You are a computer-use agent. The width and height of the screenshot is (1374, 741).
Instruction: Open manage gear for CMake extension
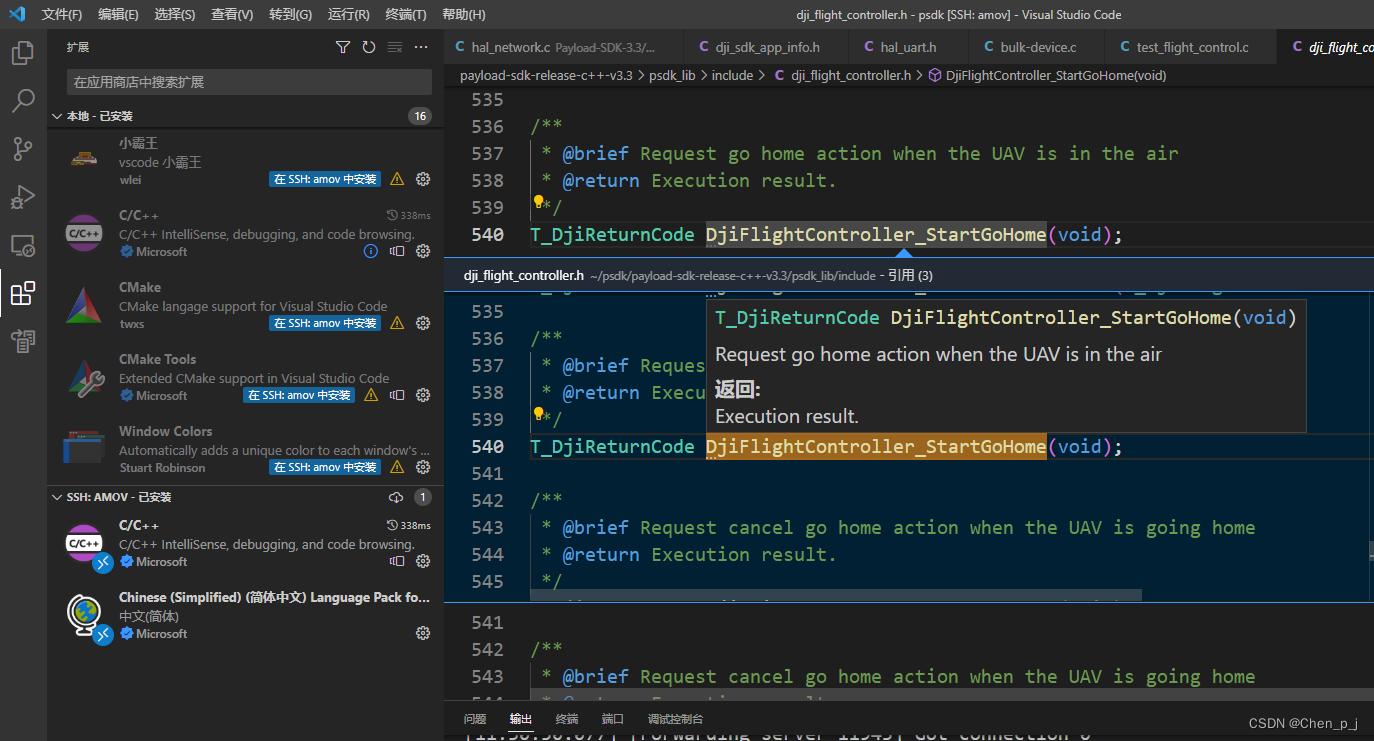coord(423,323)
